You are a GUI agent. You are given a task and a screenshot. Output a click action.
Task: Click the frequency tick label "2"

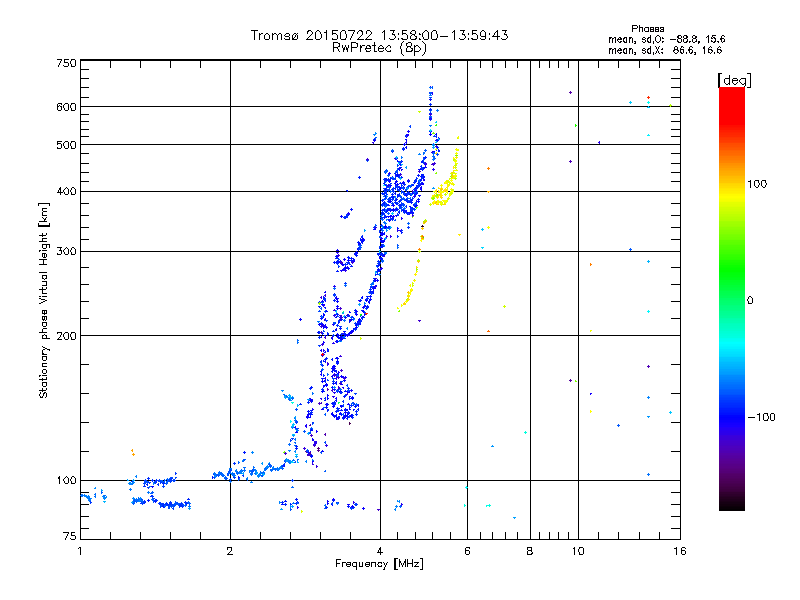[x=230, y=551]
